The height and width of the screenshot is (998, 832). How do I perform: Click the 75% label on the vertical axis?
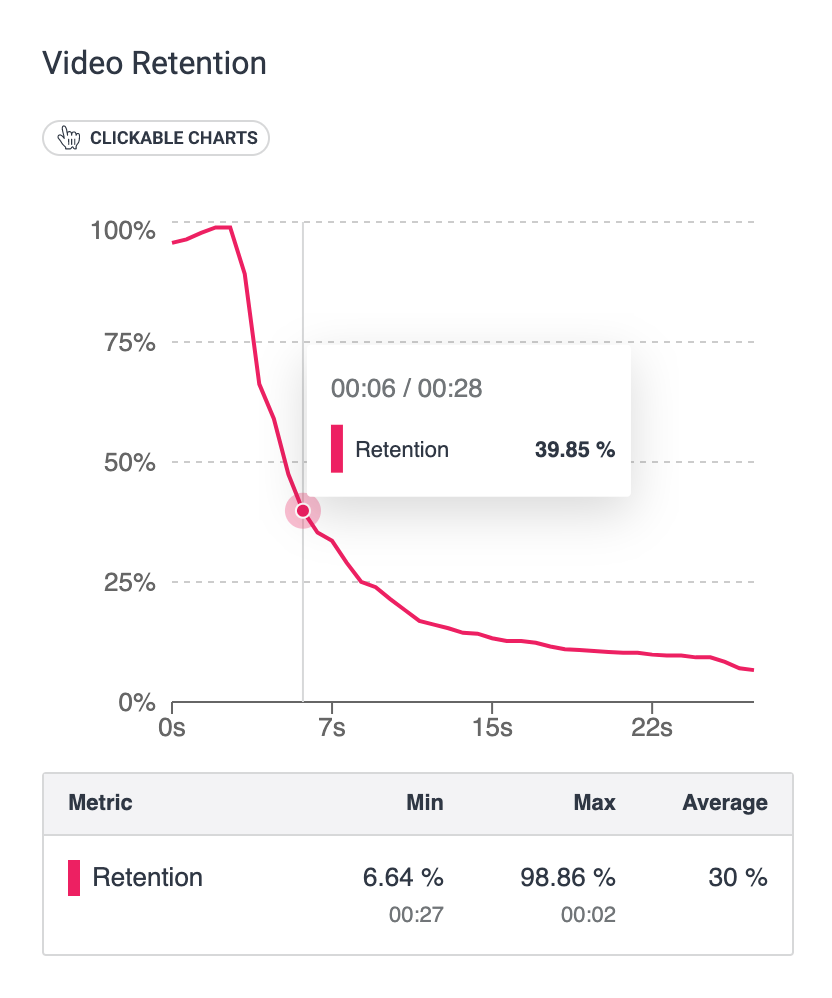[x=130, y=343]
